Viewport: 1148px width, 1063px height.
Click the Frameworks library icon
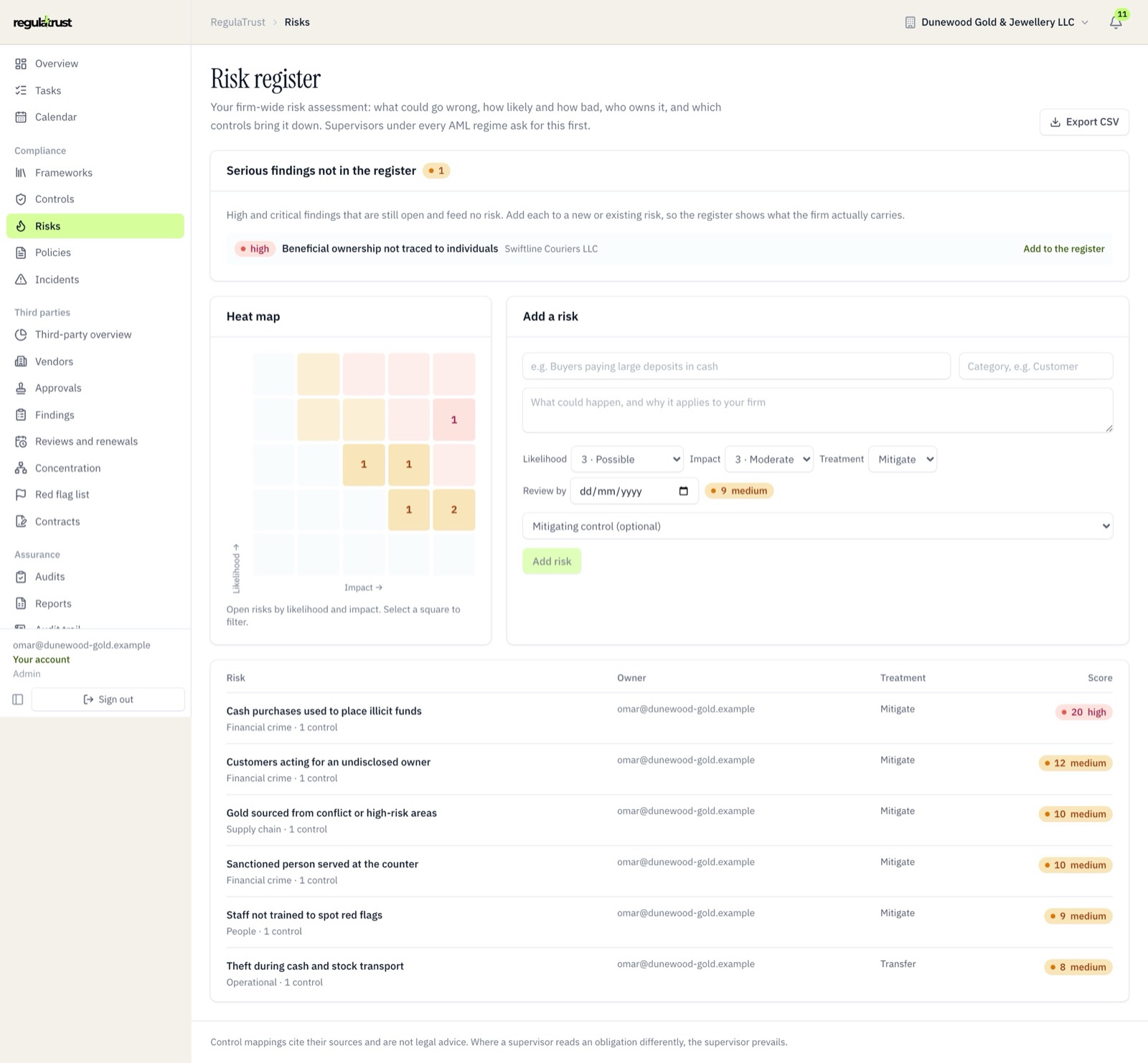click(x=21, y=173)
